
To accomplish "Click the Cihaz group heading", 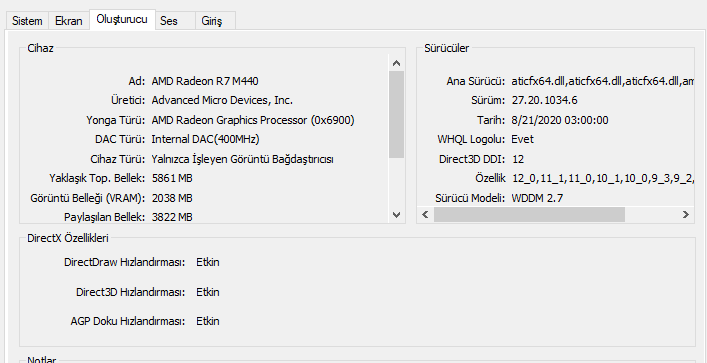I will click(41, 48).
